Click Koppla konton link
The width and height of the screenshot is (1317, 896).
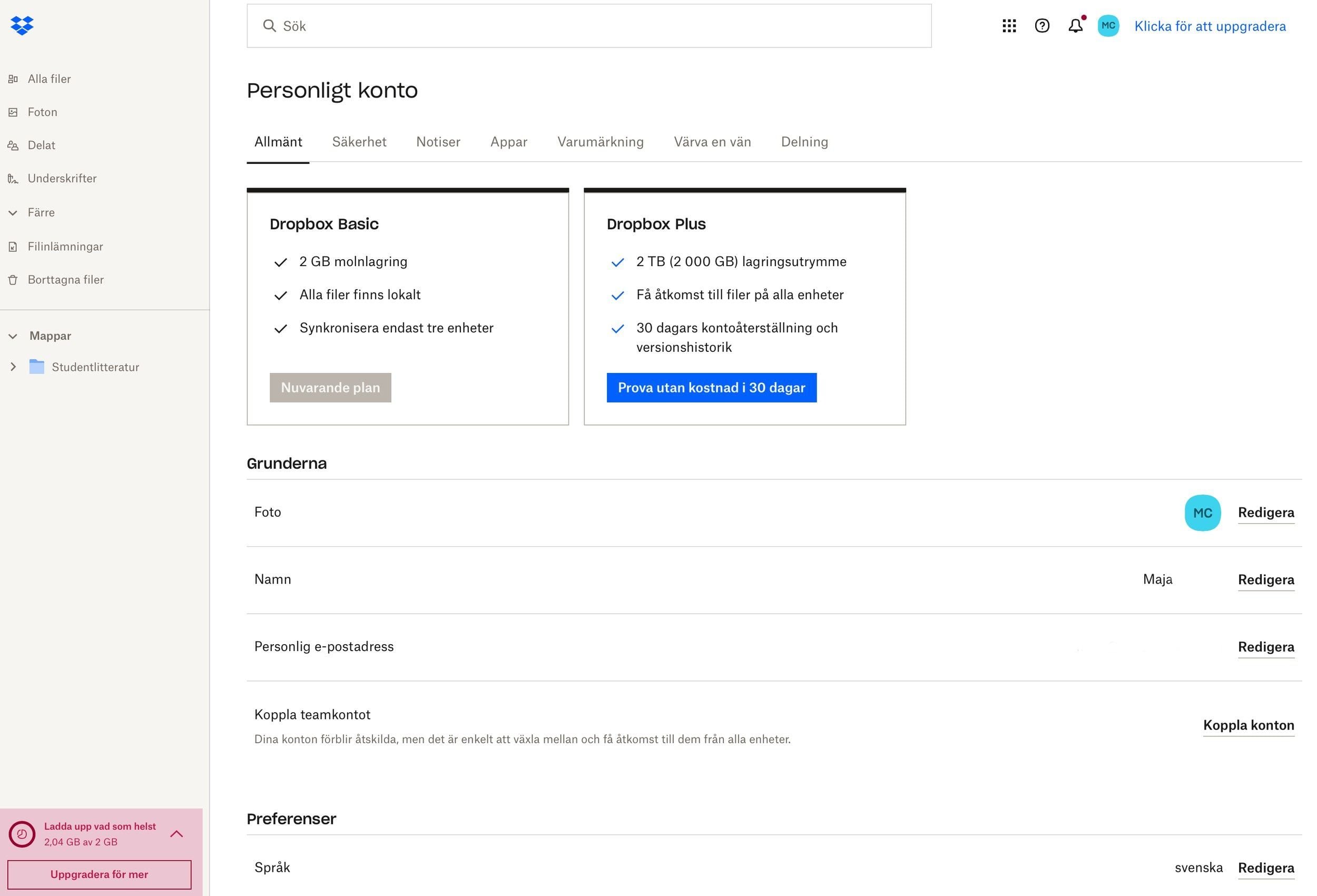(1248, 725)
